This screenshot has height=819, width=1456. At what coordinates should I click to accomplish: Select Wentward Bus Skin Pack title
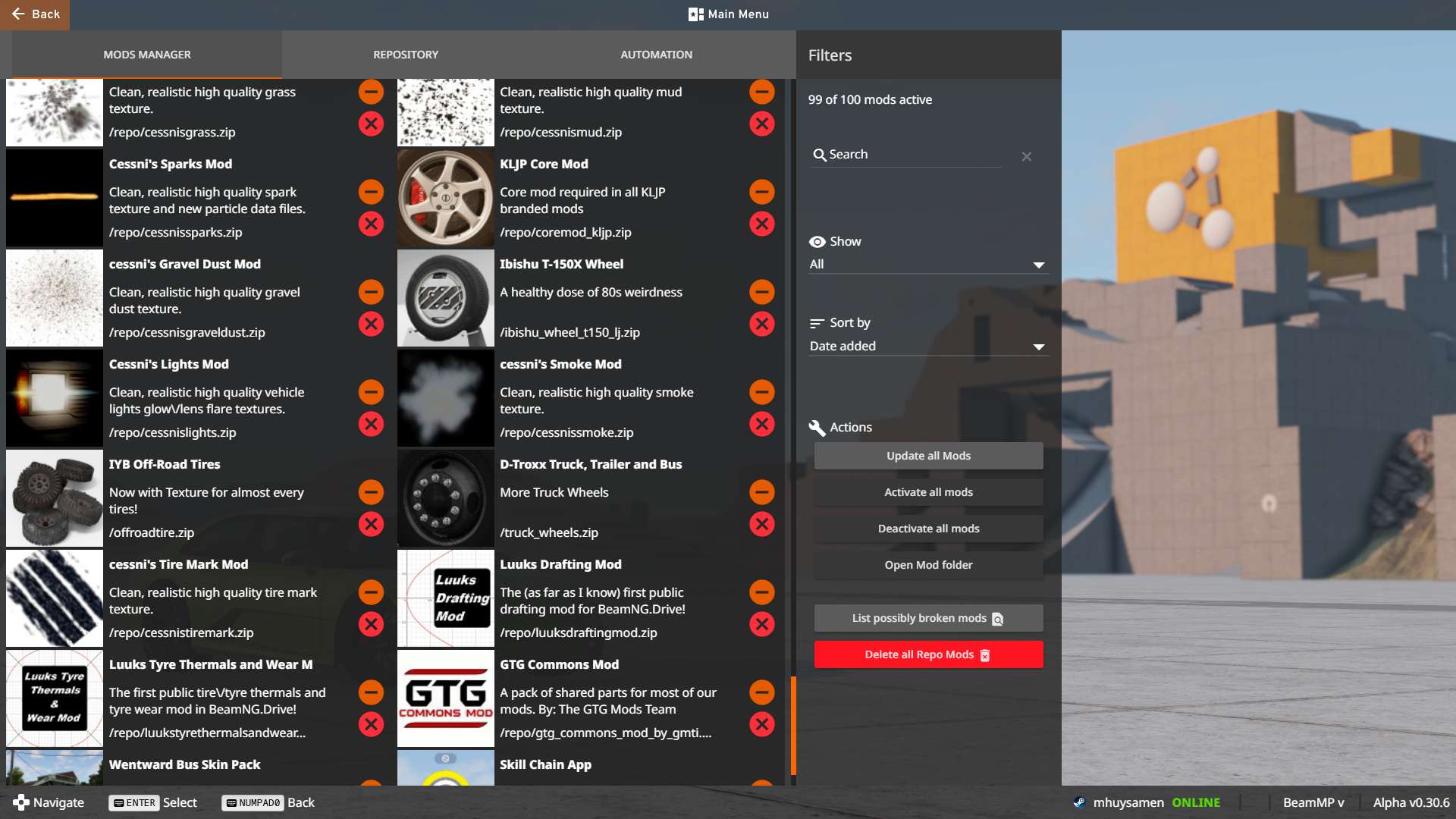(184, 764)
